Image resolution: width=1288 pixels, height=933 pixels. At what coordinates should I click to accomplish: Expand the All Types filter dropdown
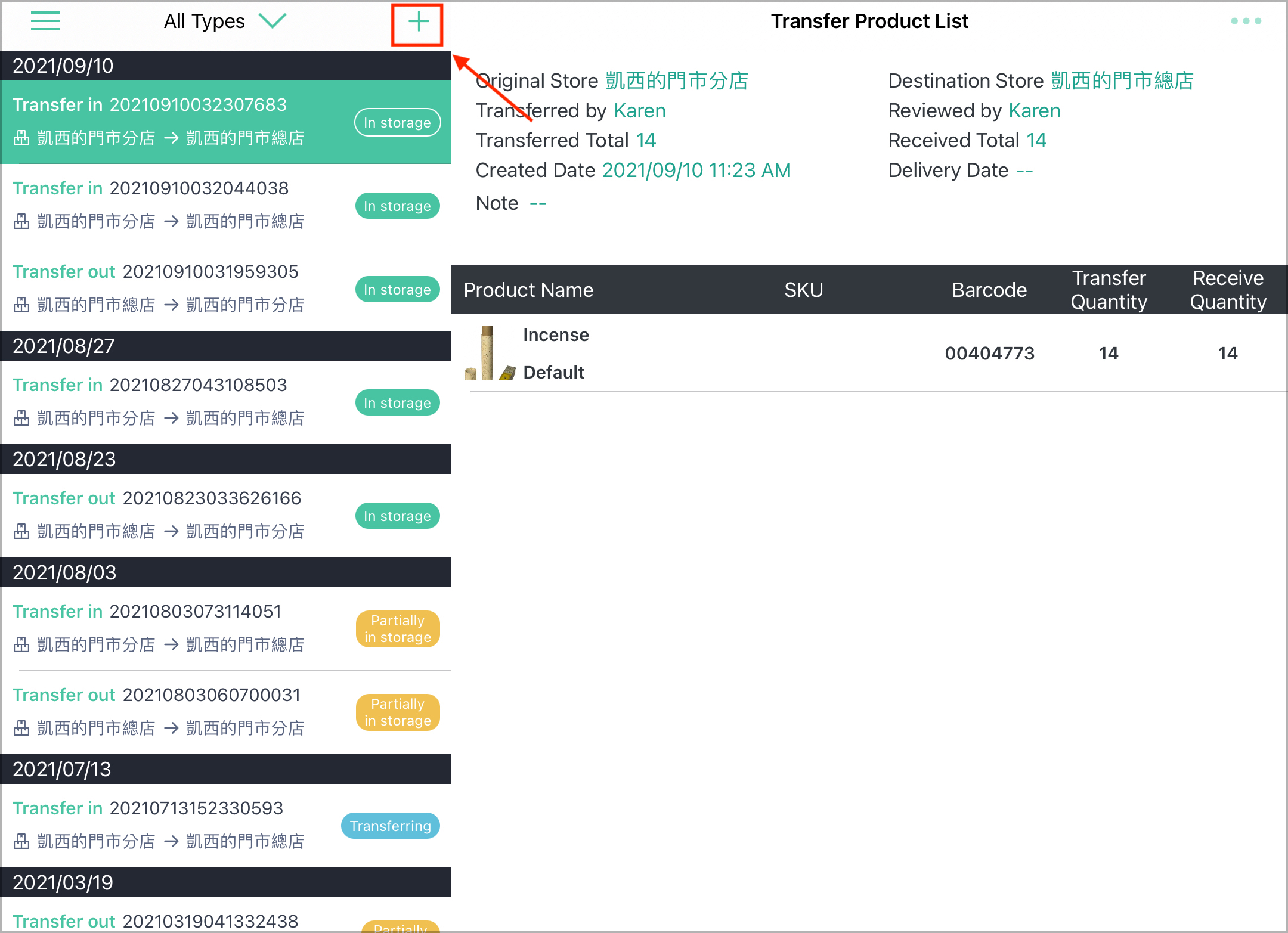(225, 21)
